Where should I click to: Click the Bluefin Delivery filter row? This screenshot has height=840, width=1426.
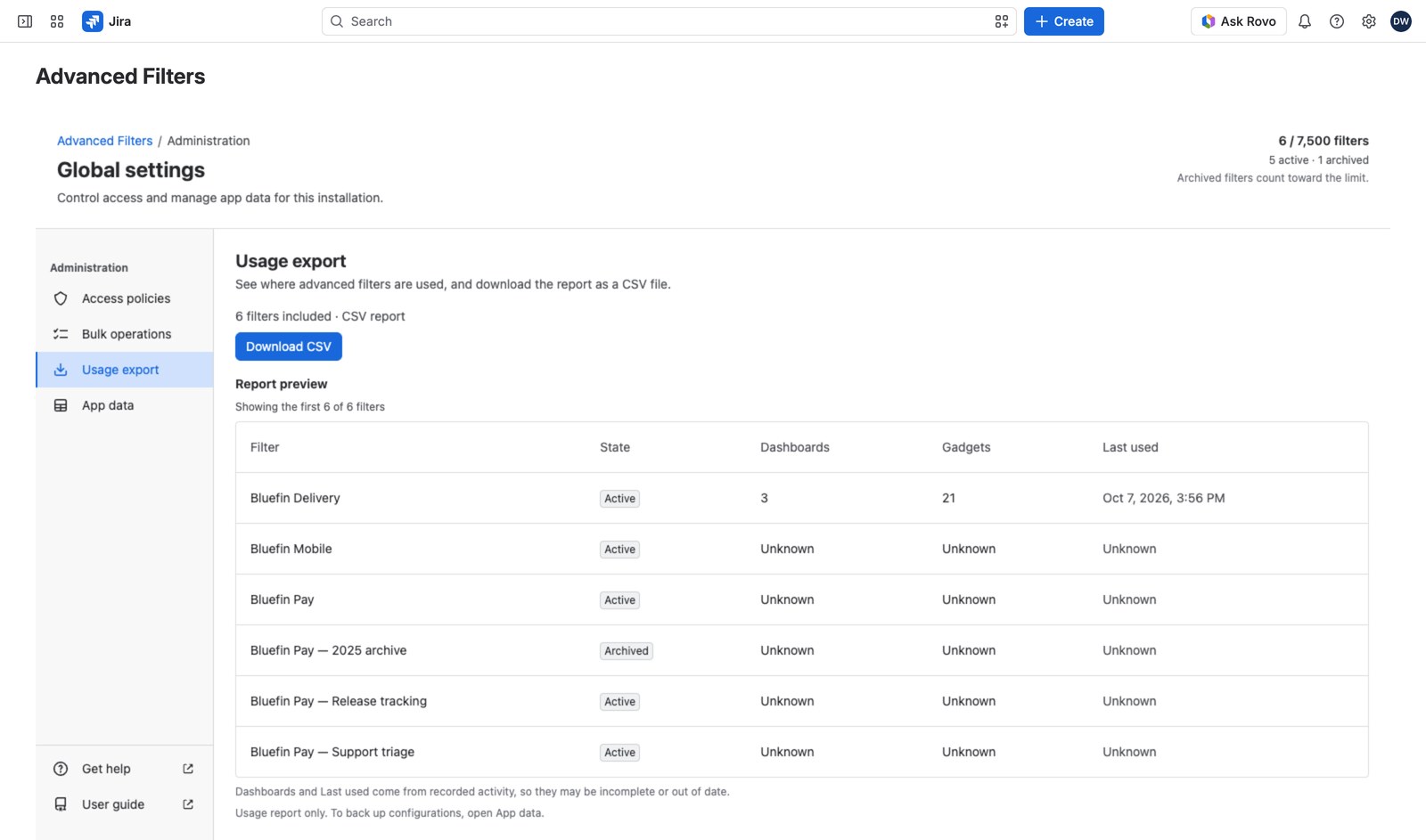click(x=802, y=498)
